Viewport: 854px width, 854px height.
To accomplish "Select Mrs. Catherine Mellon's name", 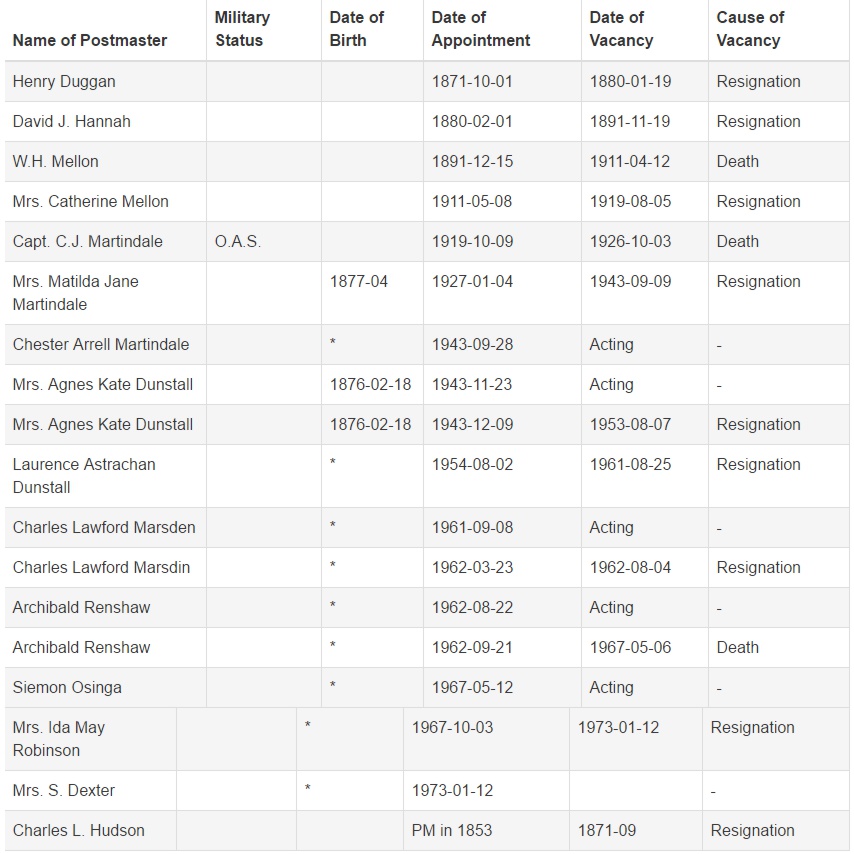I will (91, 202).
